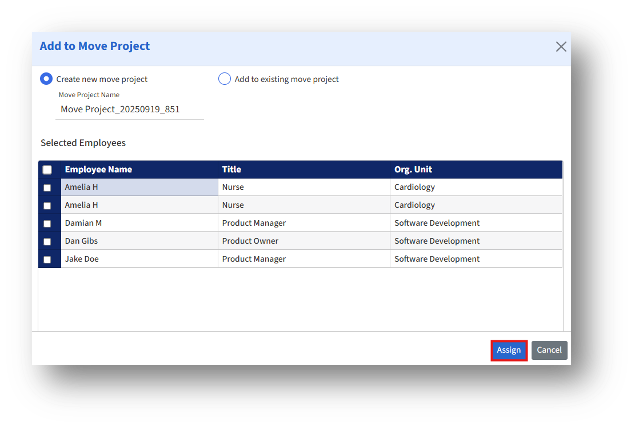Mark the checkbox for Jake Doe
The image size is (634, 428).
pyautogui.click(x=47, y=259)
